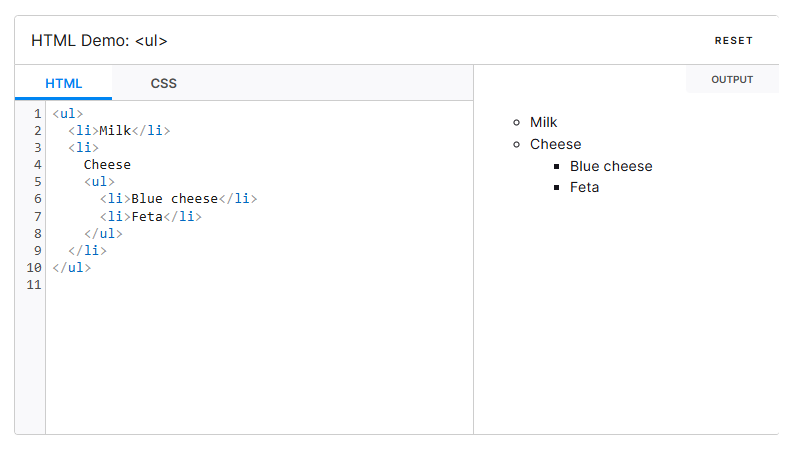Click the 'Cheese' item in the output
The width and height of the screenshot is (802, 449).
(555, 144)
